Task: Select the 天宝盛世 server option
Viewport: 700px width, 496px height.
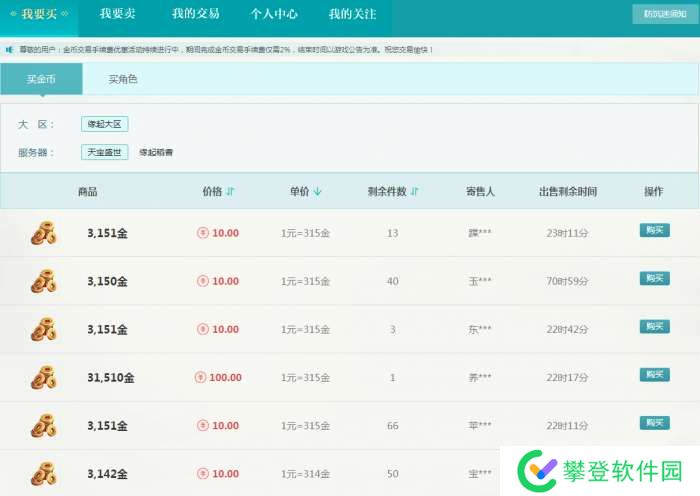Action: (x=105, y=152)
